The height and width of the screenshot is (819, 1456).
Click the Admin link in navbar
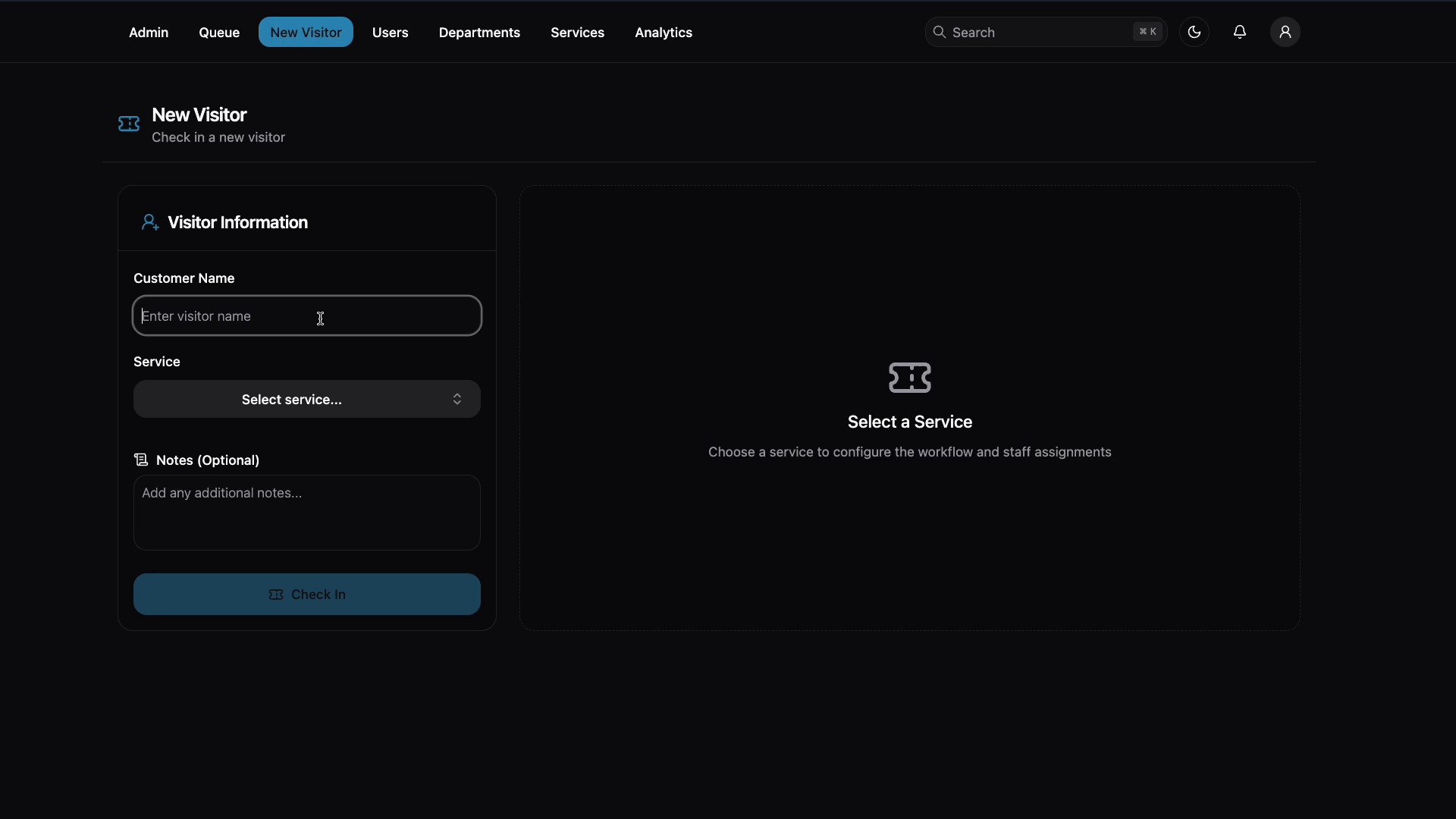tap(149, 33)
